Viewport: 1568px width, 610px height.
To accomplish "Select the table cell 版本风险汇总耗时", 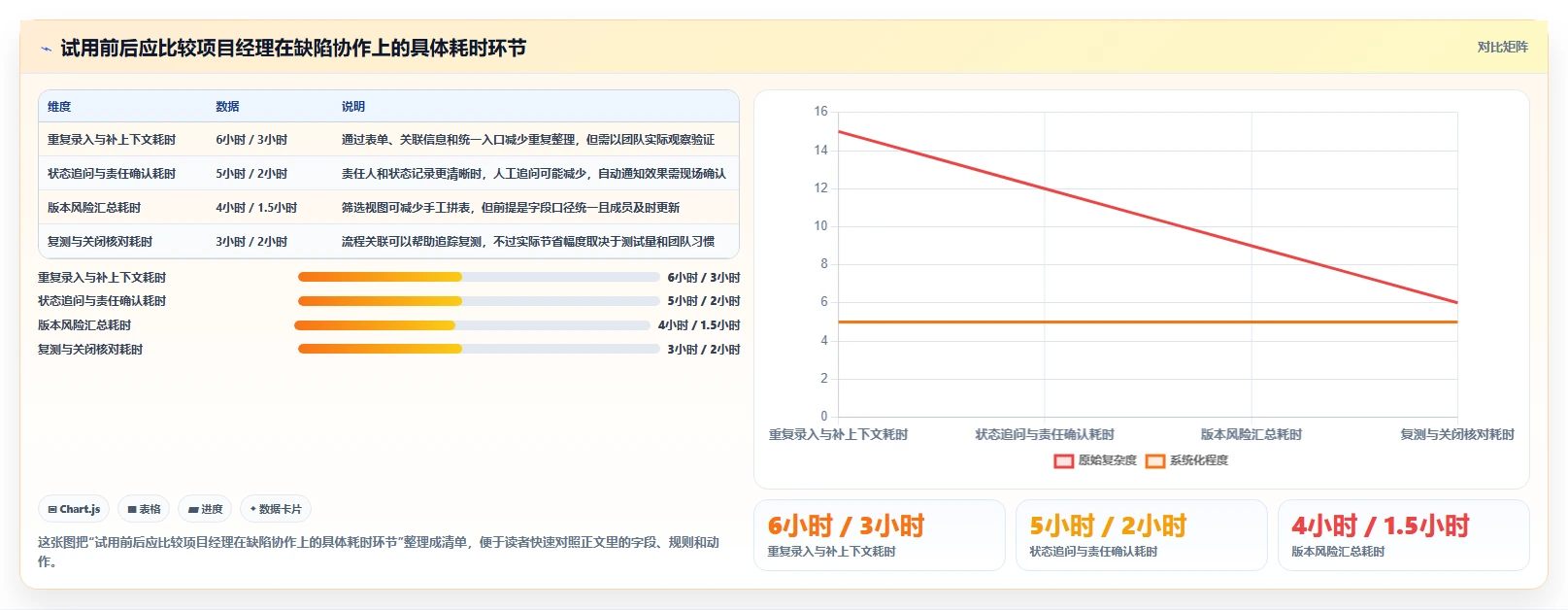I will [94, 208].
